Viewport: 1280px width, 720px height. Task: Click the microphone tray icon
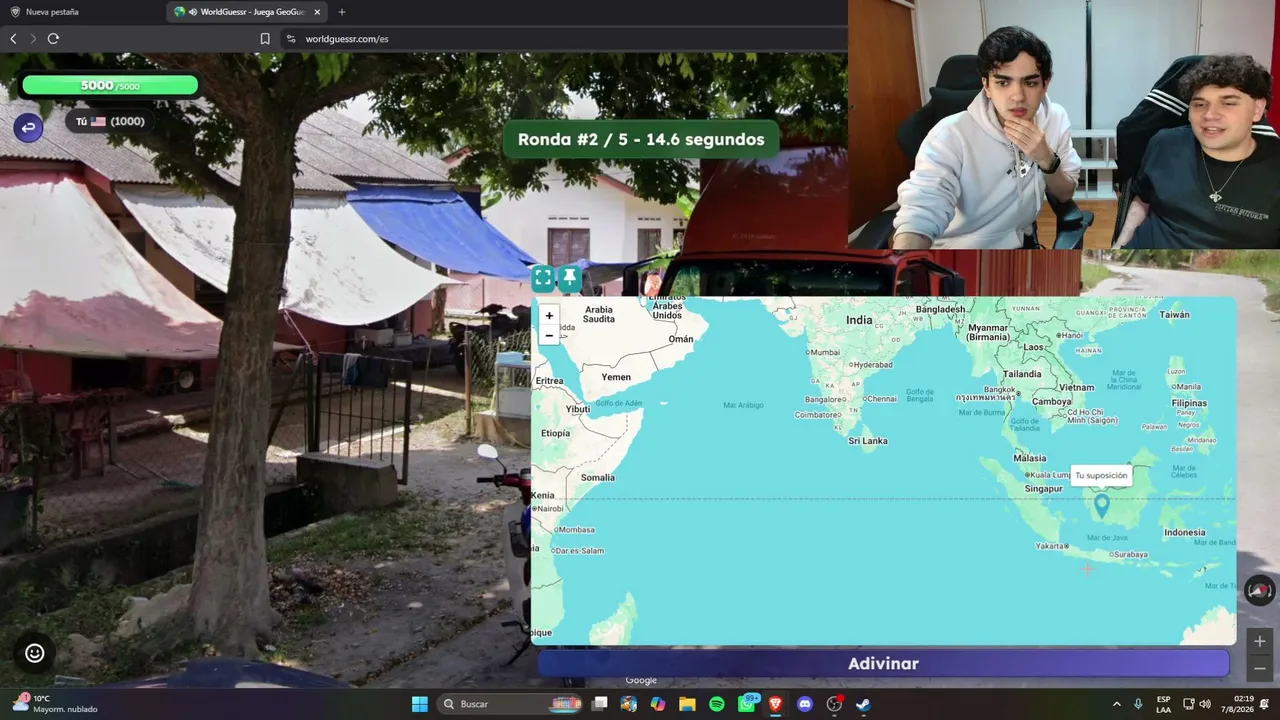click(x=1139, y=704)
